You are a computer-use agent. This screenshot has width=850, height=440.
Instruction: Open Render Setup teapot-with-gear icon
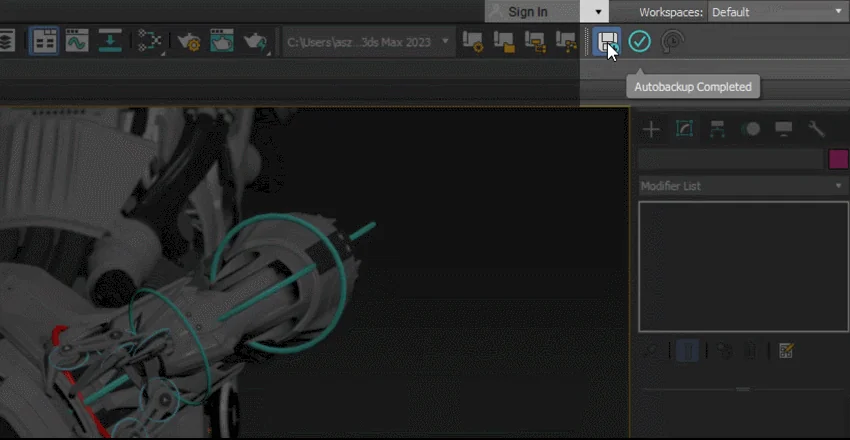click(189, 41)
